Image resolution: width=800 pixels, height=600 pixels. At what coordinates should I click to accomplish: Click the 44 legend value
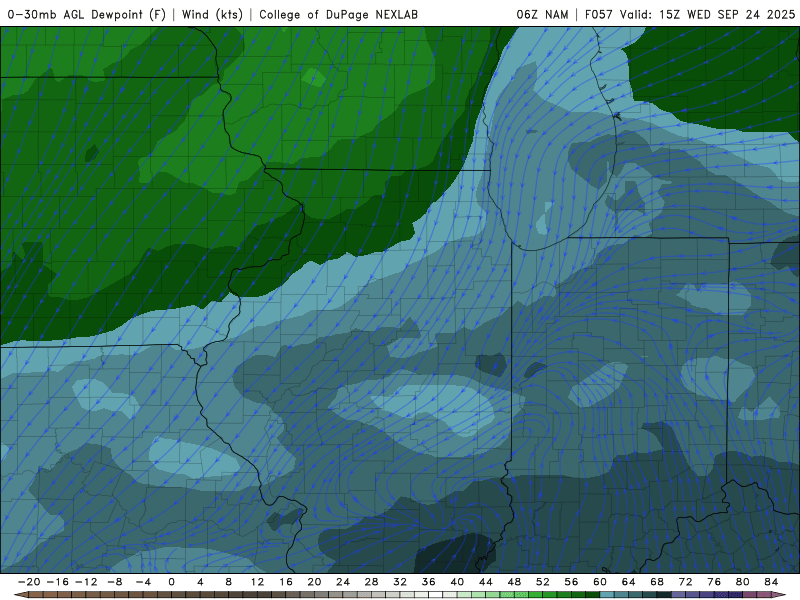click(x=486, y=582)
